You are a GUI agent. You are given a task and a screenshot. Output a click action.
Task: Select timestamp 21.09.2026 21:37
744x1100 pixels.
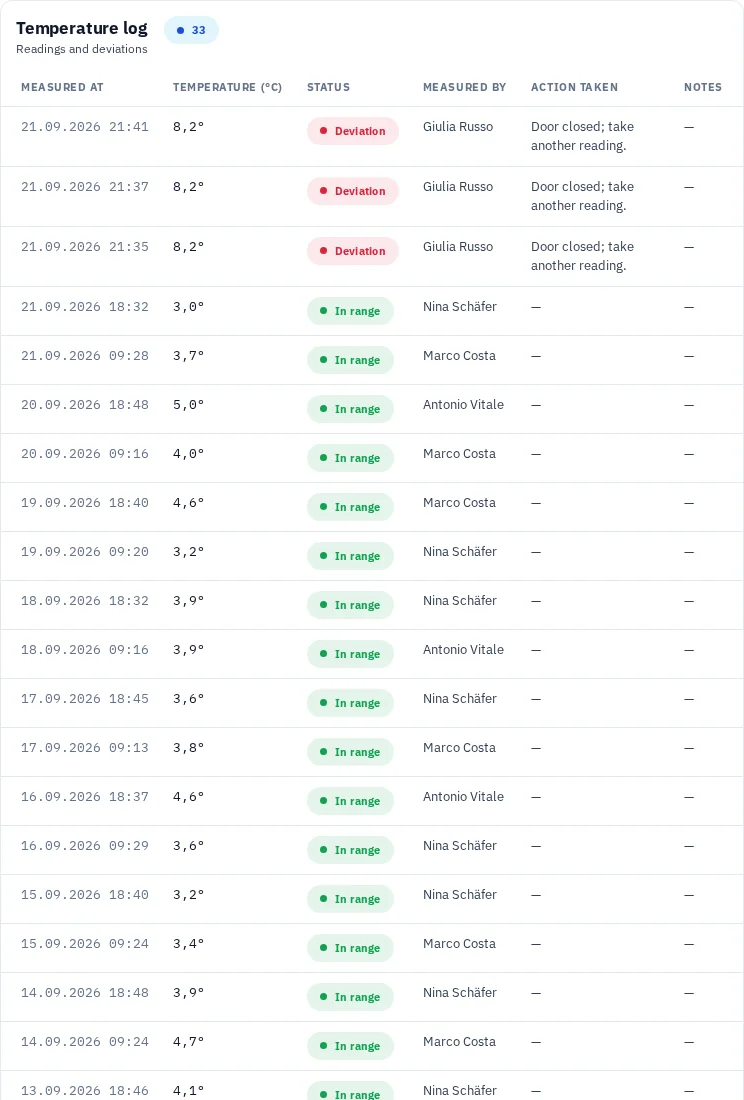coord(85,187)
